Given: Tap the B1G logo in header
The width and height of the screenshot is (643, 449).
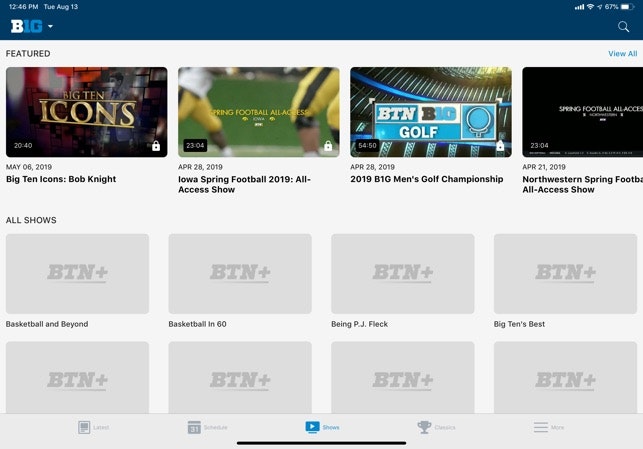Looking at the screenshot, I should [26, 27].
